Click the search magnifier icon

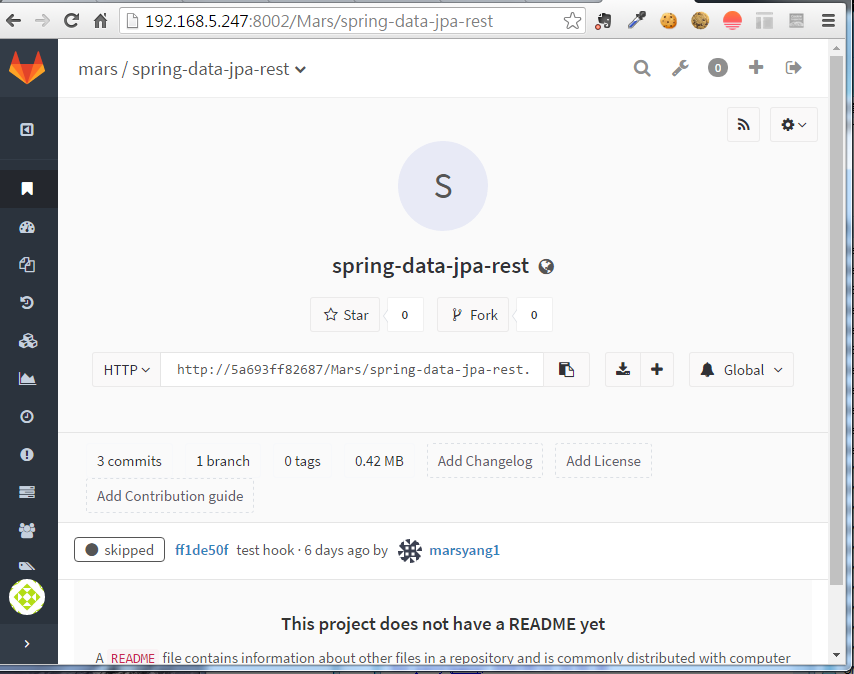pyautogui.click(x=642, y=68)
